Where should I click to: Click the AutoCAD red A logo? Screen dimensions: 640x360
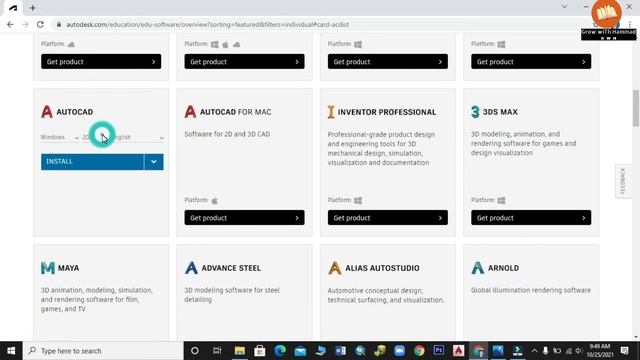click(x=47, y=111)
